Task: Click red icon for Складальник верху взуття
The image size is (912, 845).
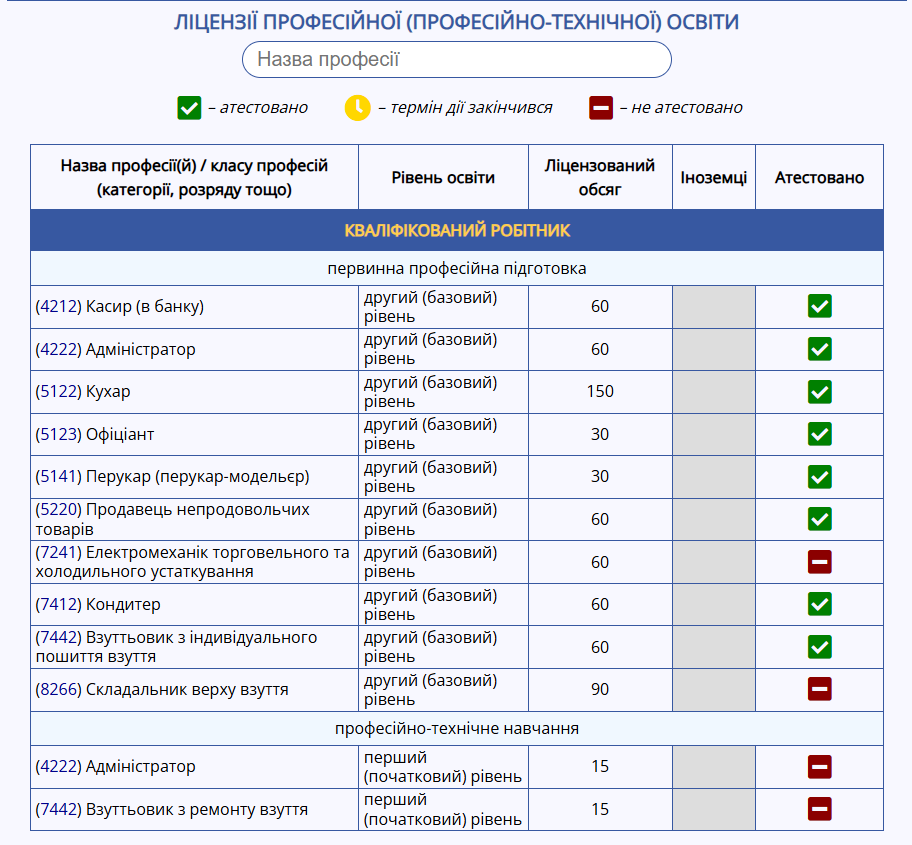Action: [819, 690]
